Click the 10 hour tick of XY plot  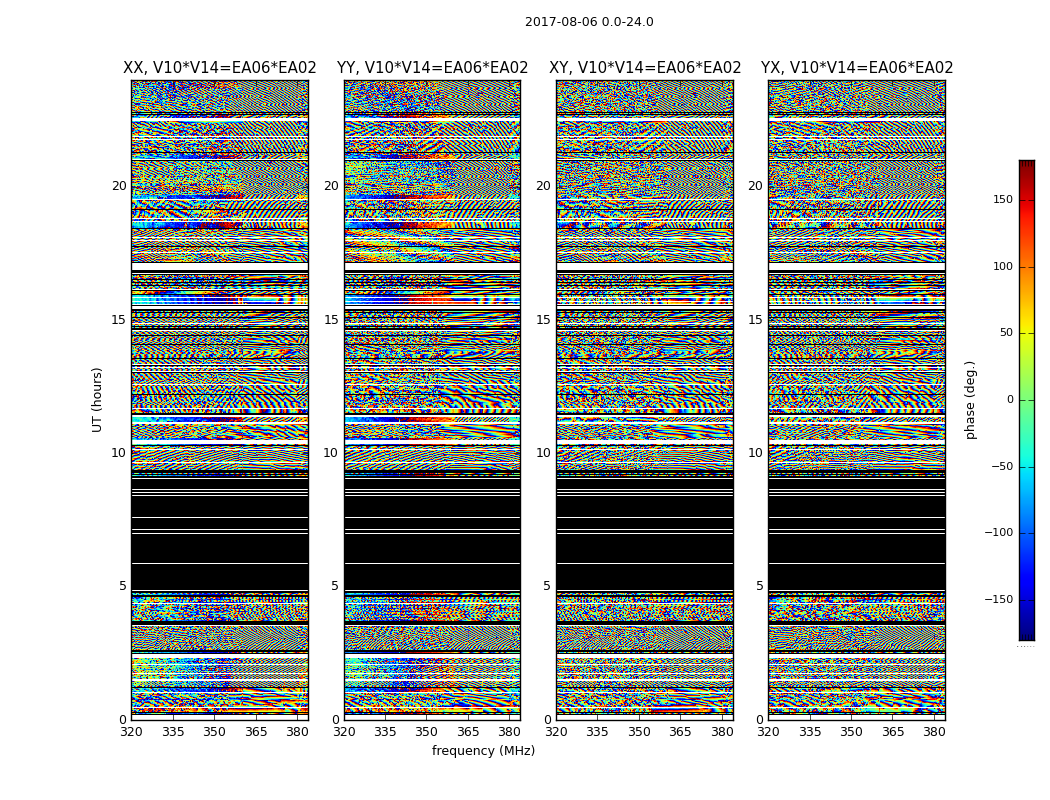coord(544,453)
